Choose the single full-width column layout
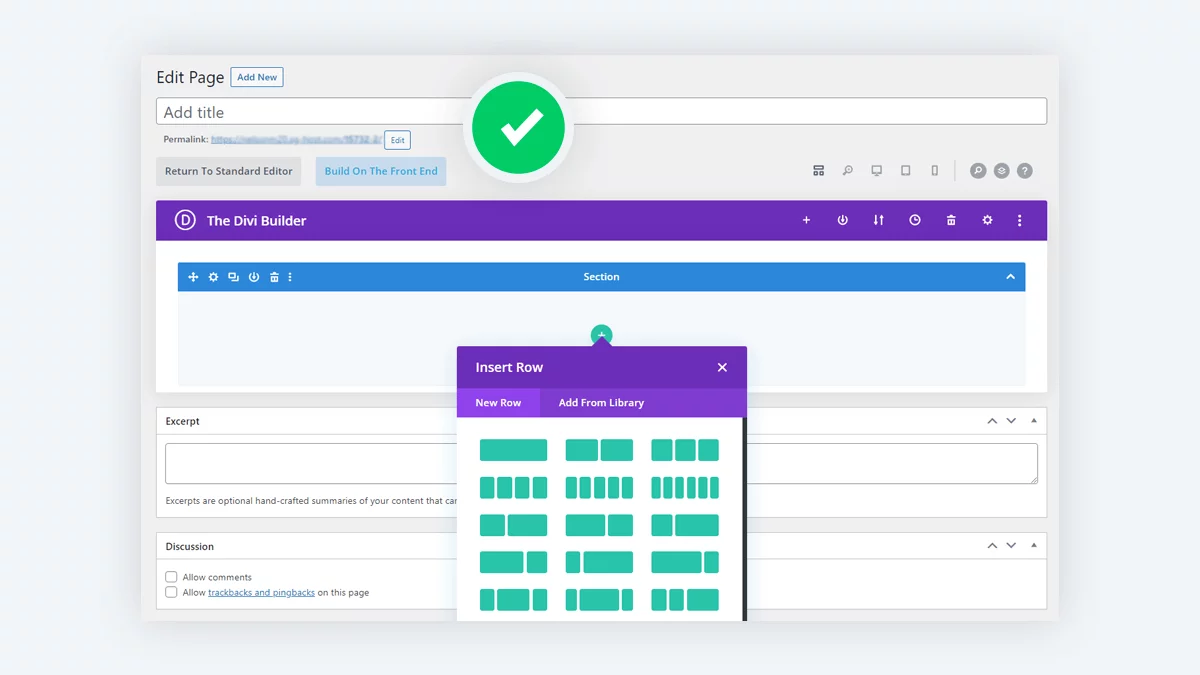The image size is (1200, 675). tap(513, 450)
